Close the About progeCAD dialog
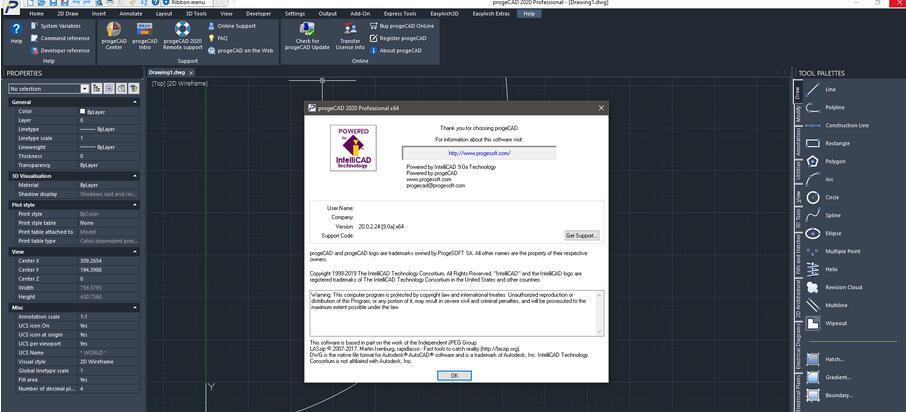This screenshot has height=412, width=906. click(601, 107)
